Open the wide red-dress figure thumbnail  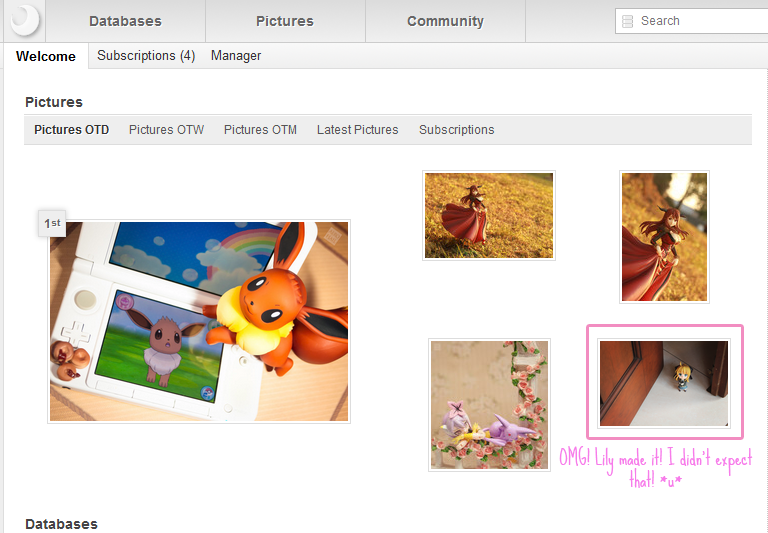click(489, 216)
